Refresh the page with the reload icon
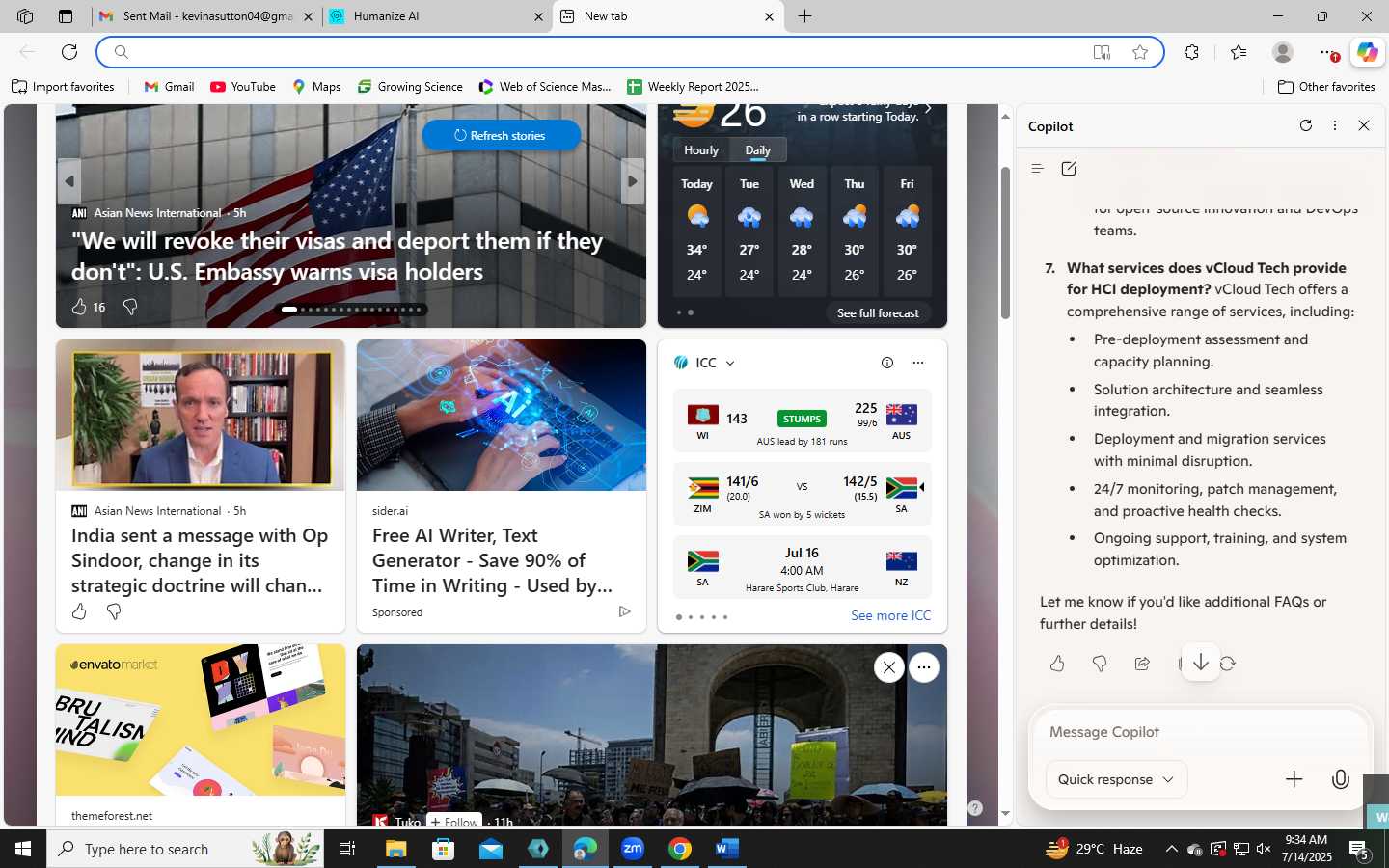 click(x=69, y=52)
